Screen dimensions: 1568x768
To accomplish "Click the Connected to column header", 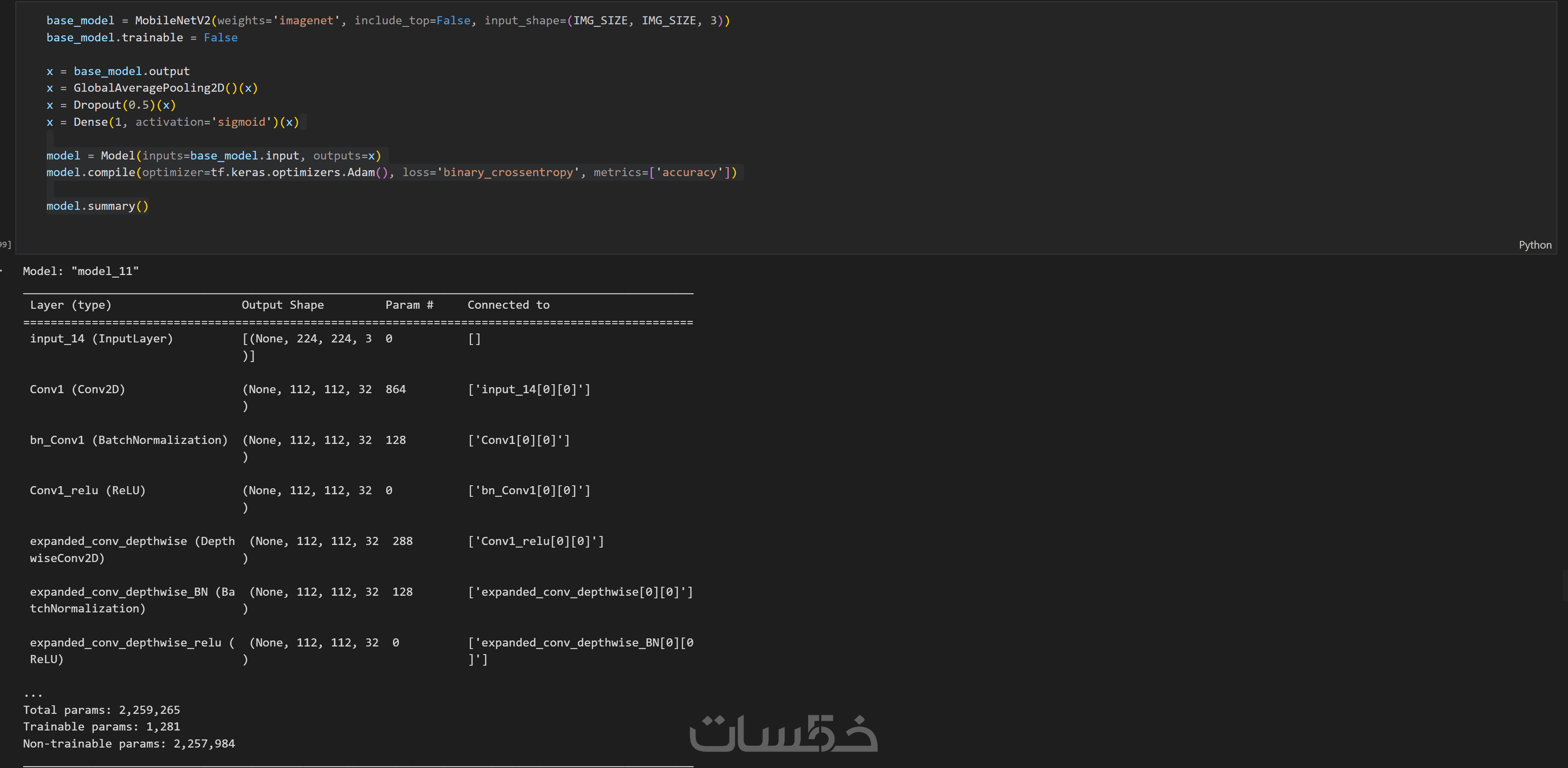I will [508, 305].
